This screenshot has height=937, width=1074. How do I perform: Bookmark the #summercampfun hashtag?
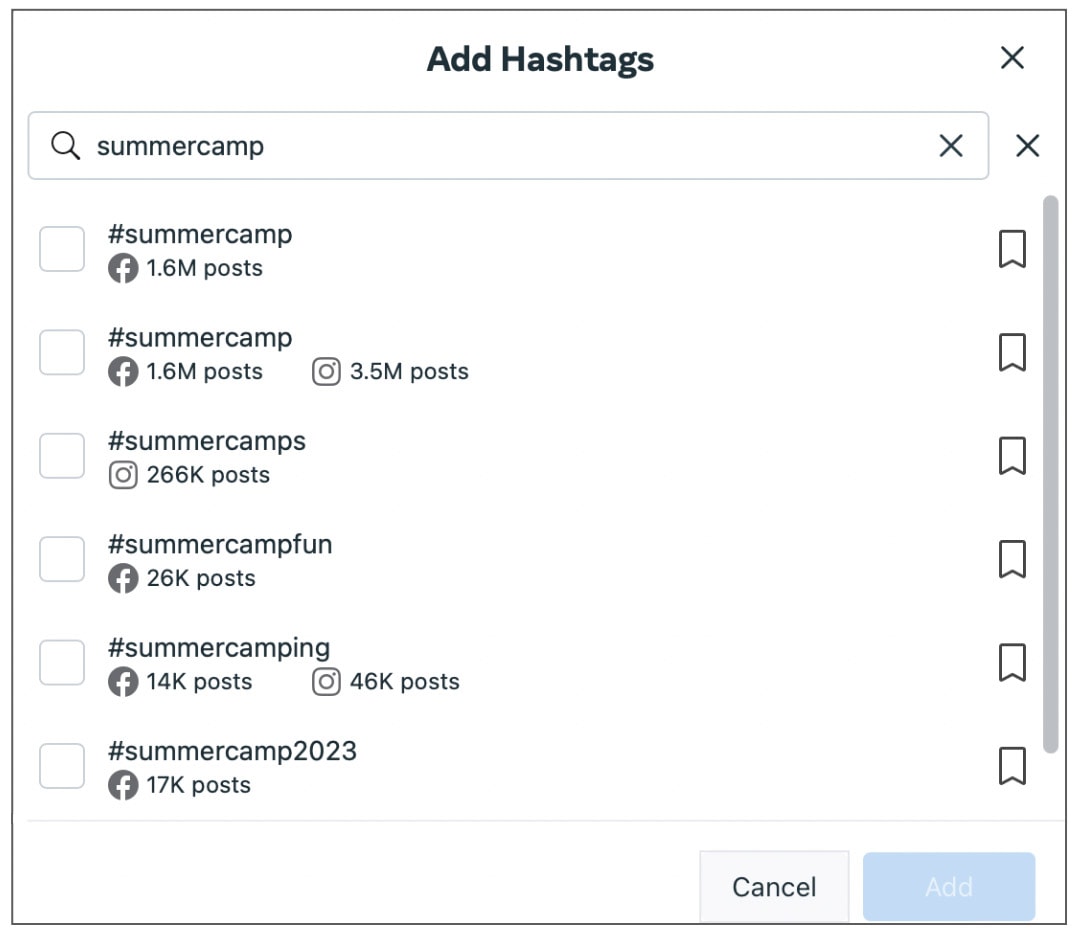pyautogui.click(x=1012, y=559)
